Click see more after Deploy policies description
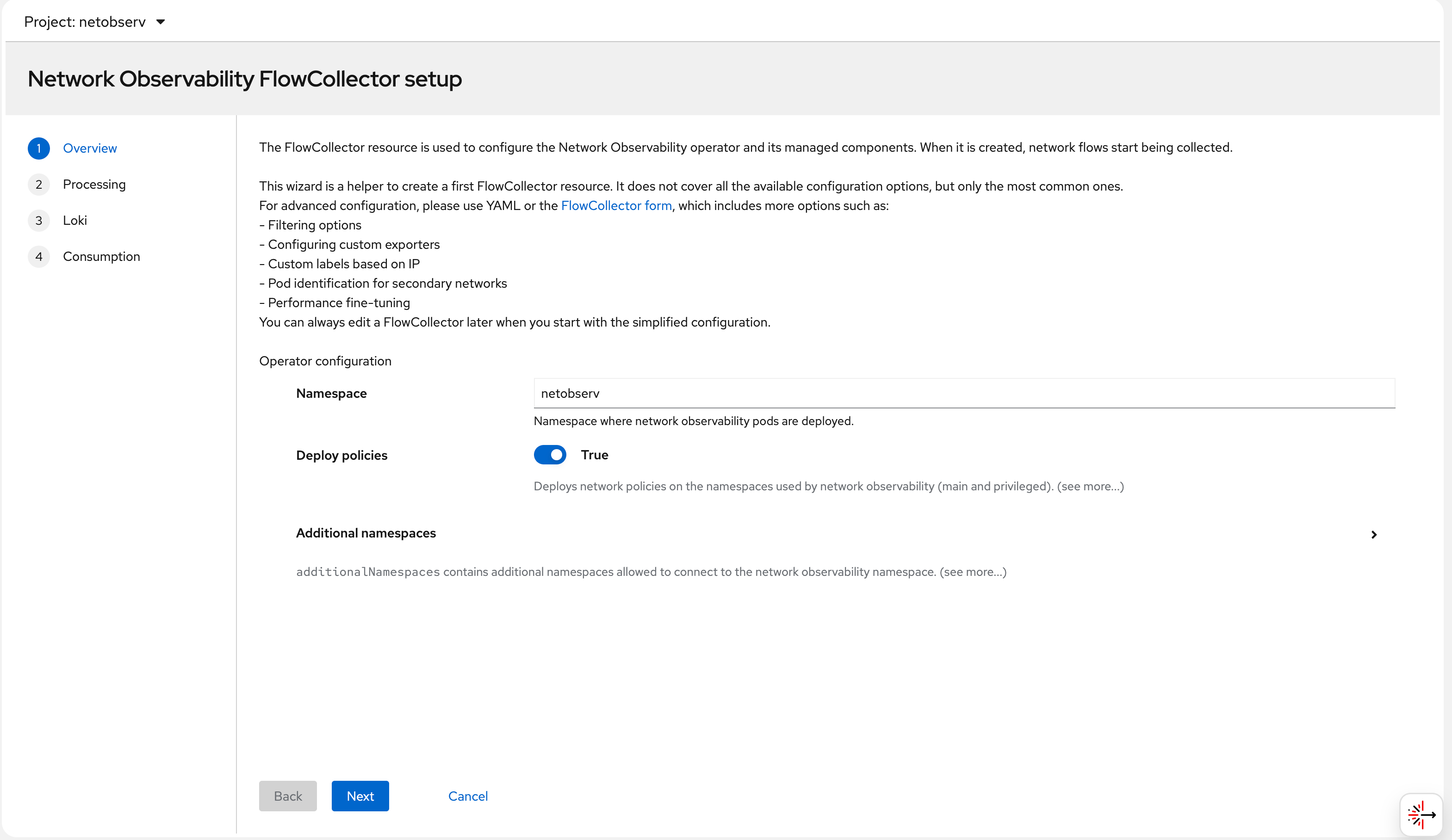 [x=1090, y=486]
